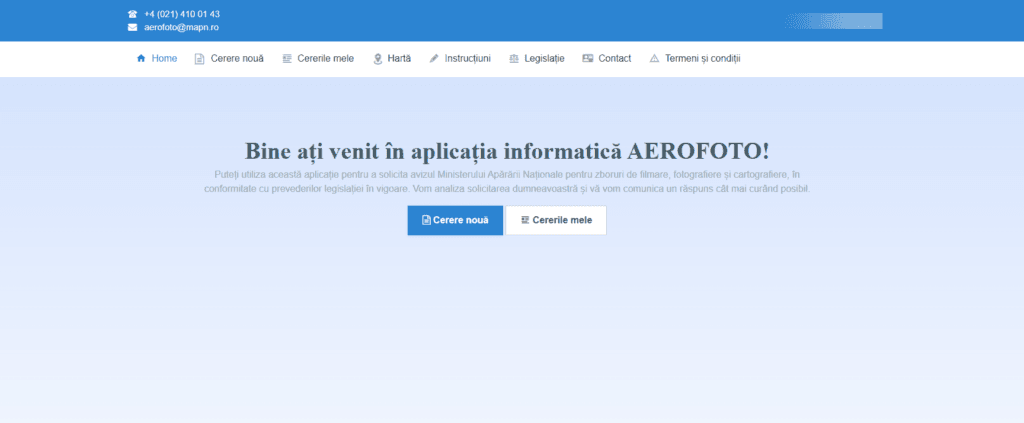Click the white Cererile mele button
The height and width of the screenshot is (423, 1024).
coord(556,220)
